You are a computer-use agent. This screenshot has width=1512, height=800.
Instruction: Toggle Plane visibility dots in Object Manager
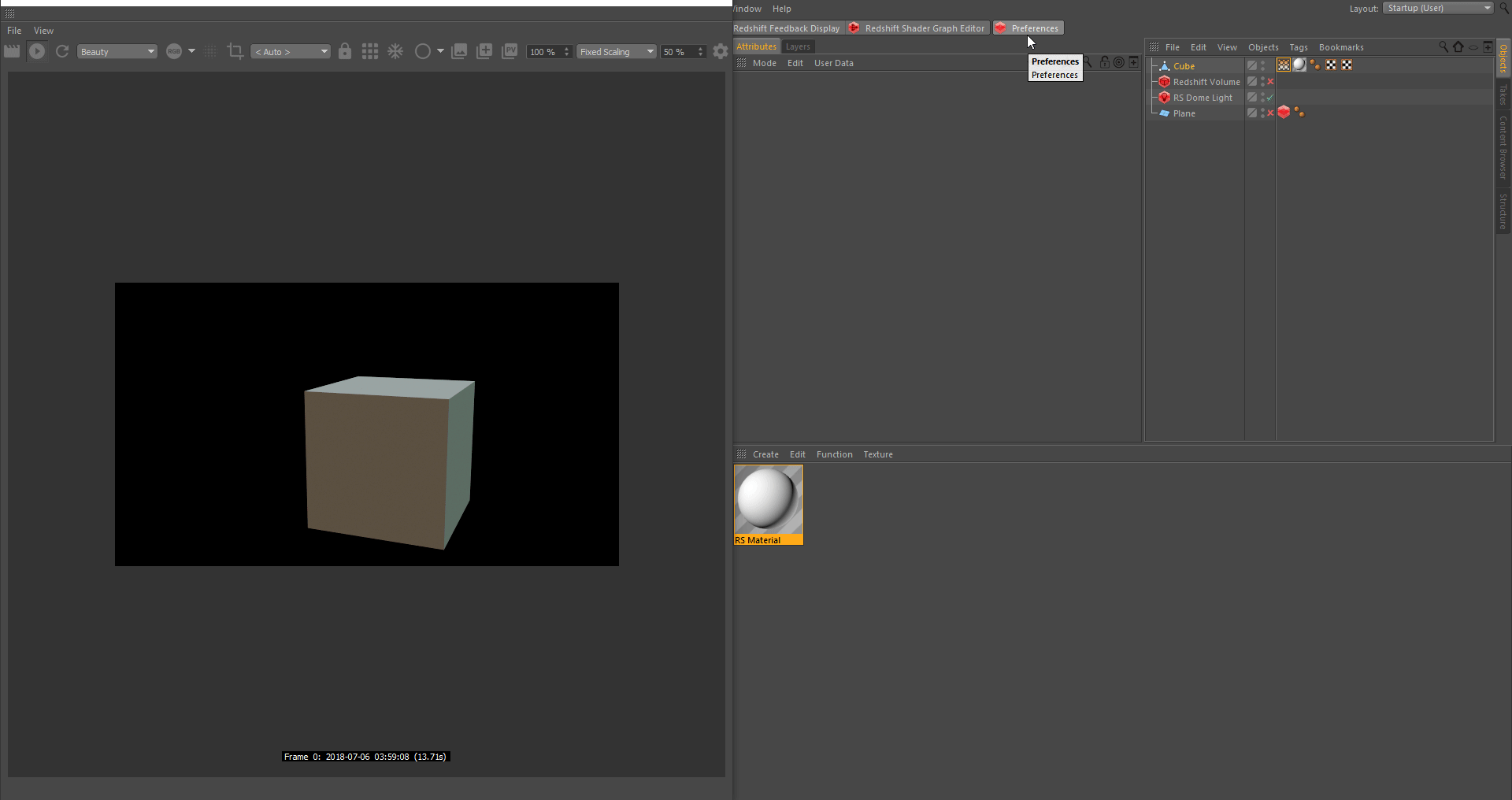point(1262,113)
